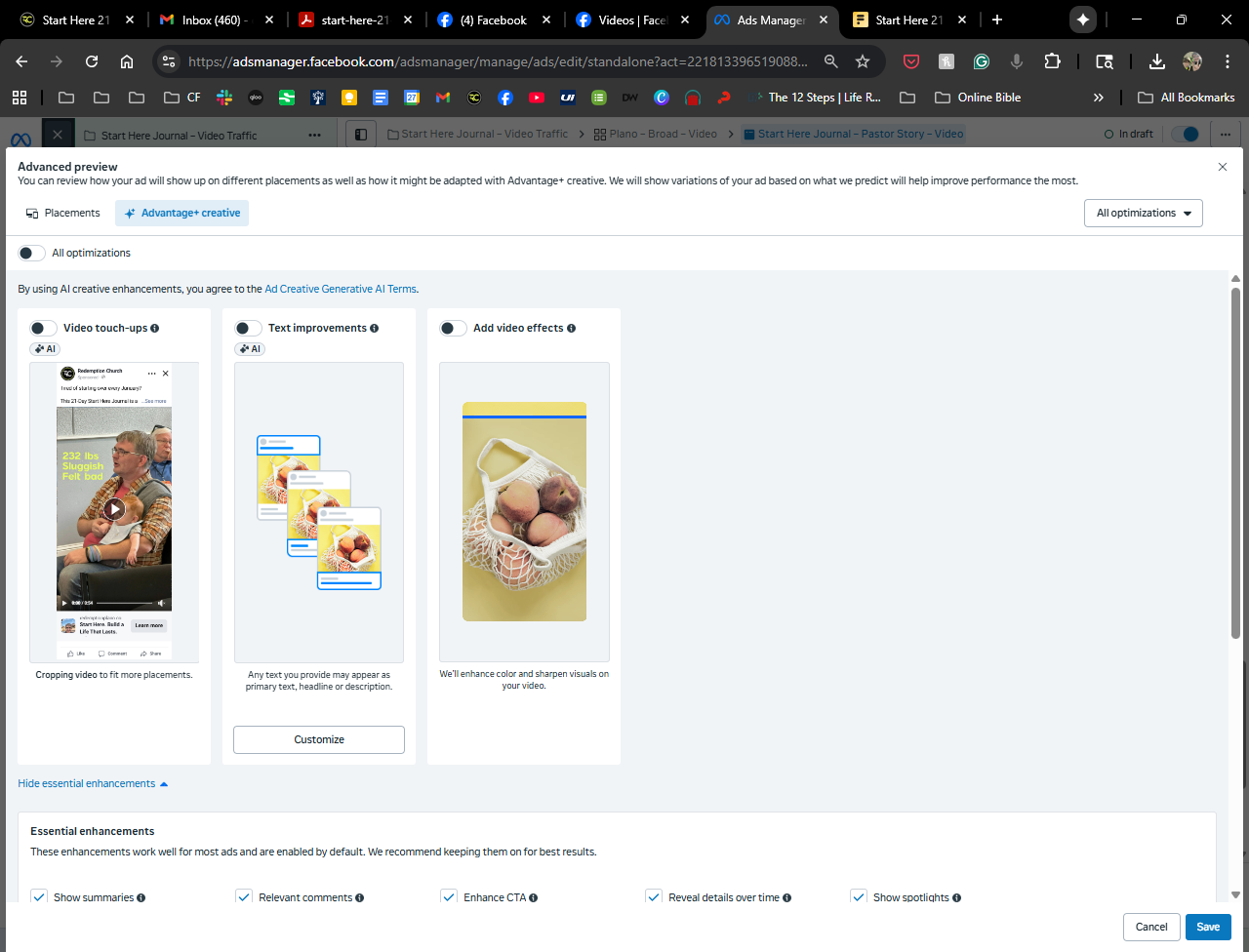Screen dimensions: 1249x952
Task: Bookmark this page with star icon
Action: coord(863,61)
